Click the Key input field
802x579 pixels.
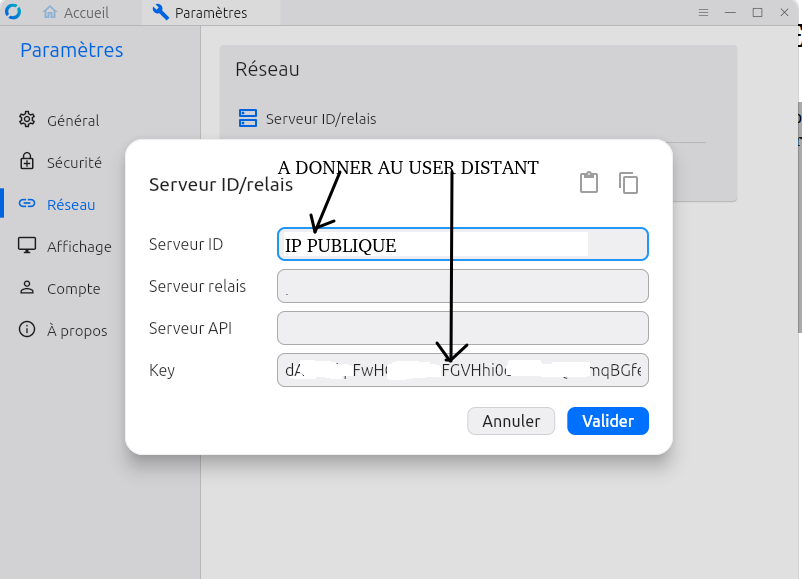click(x=463, y=370)
